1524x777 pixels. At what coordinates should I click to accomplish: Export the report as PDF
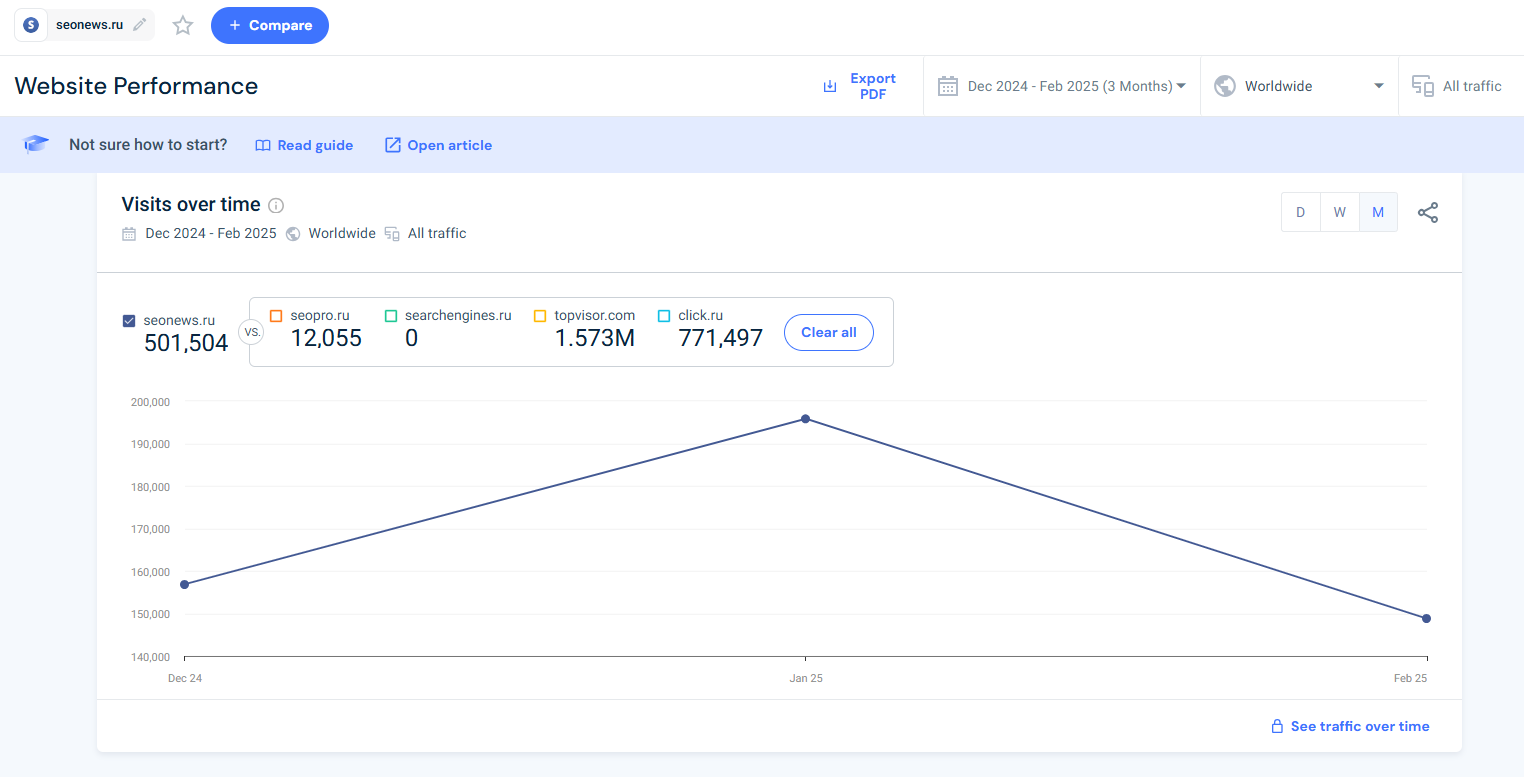coord(859,86)
